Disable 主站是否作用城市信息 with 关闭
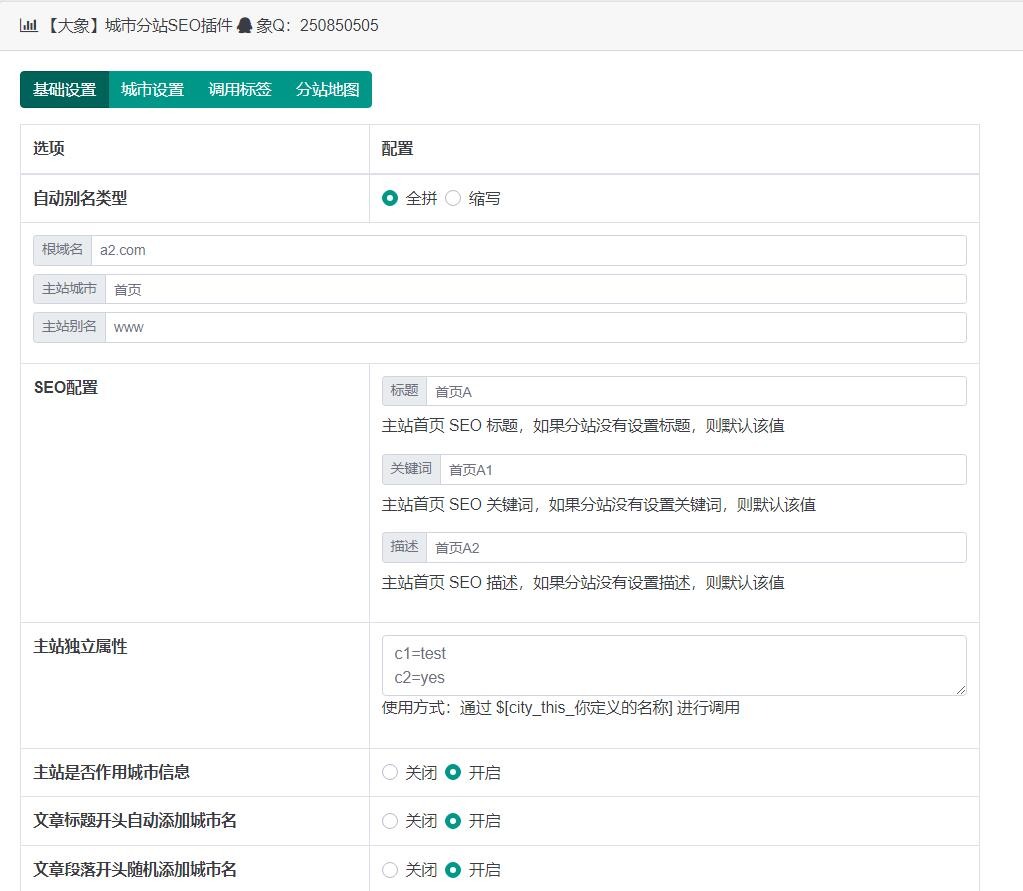Image resolution: width=1023 pixels, height=891 pixels. (390, 772)
